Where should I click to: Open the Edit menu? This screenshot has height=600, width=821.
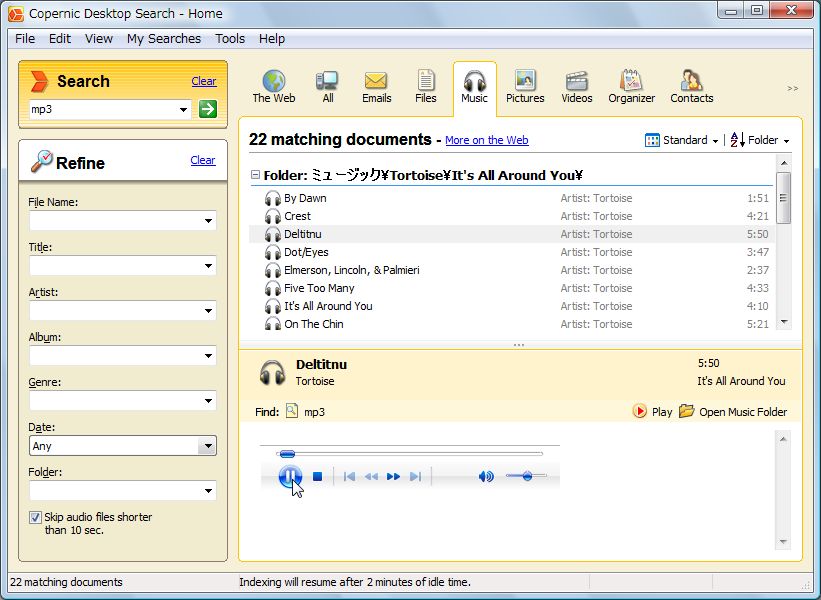60,39
